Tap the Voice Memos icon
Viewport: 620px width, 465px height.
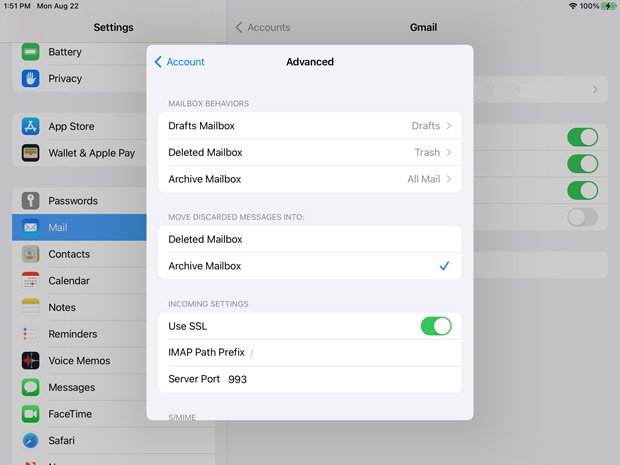(30, 361)
